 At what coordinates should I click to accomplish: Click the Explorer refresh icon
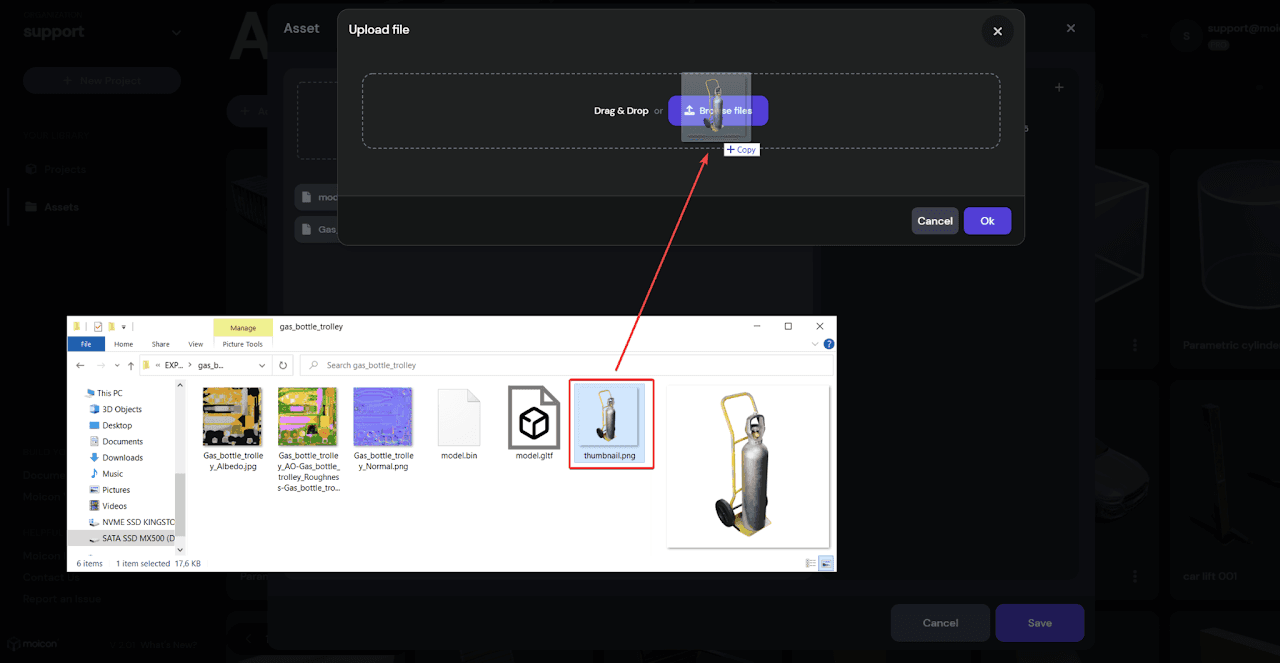pos(283,365)
